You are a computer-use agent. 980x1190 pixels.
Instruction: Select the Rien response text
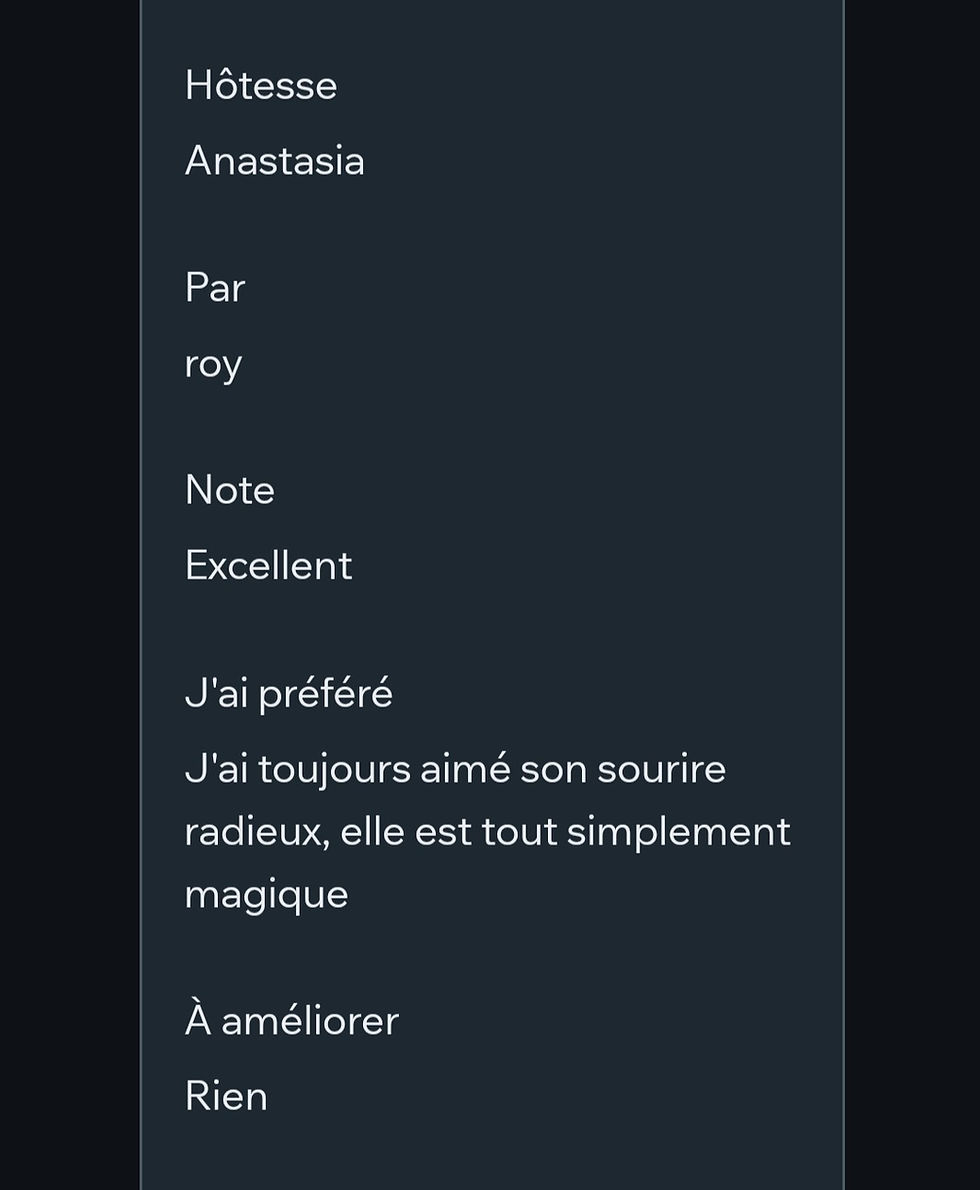click(226, 1097)
